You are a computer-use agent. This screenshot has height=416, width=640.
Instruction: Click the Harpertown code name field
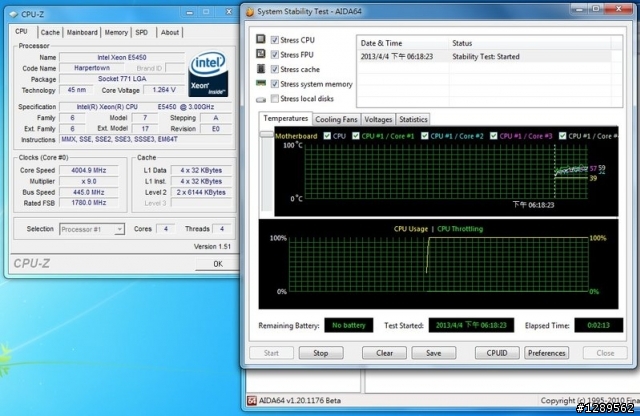coord(92,68)
